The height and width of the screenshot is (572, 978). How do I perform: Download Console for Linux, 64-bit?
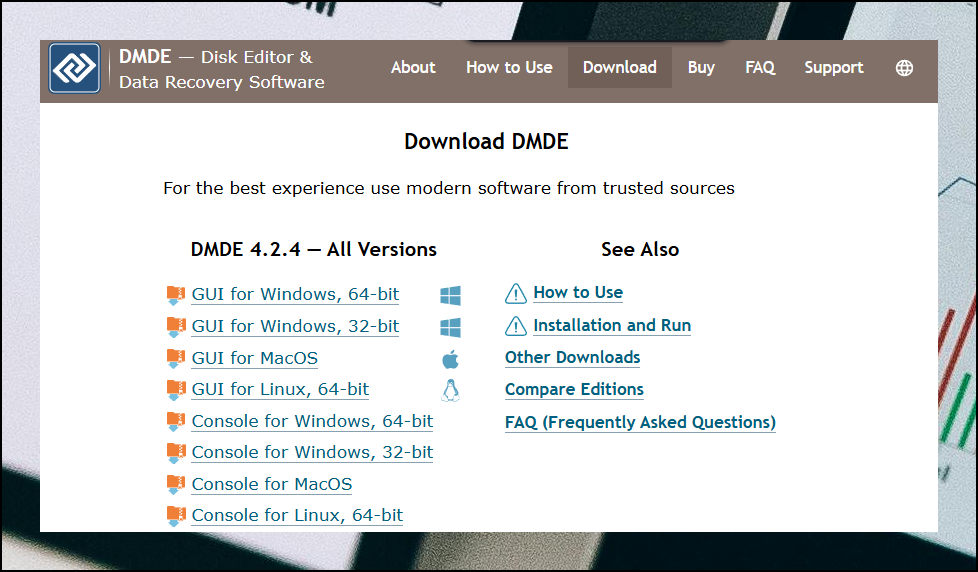pyautogui.click(x=297, y=515)
